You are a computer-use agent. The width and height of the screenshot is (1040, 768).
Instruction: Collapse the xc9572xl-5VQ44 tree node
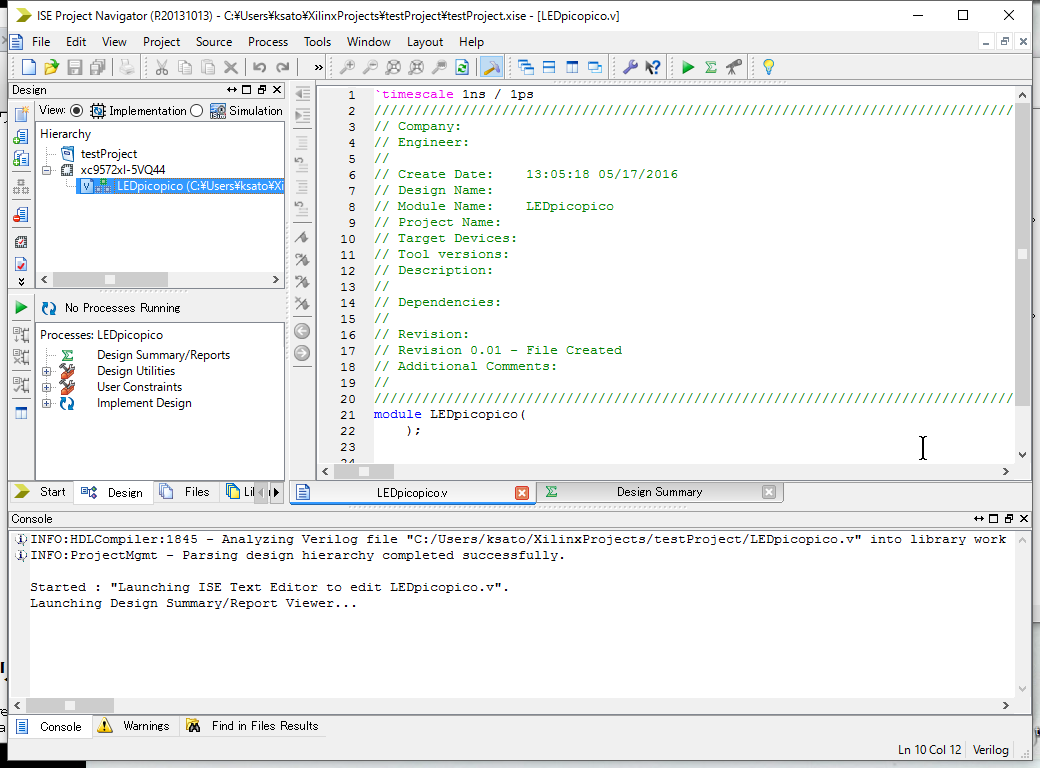click(46, 170)
